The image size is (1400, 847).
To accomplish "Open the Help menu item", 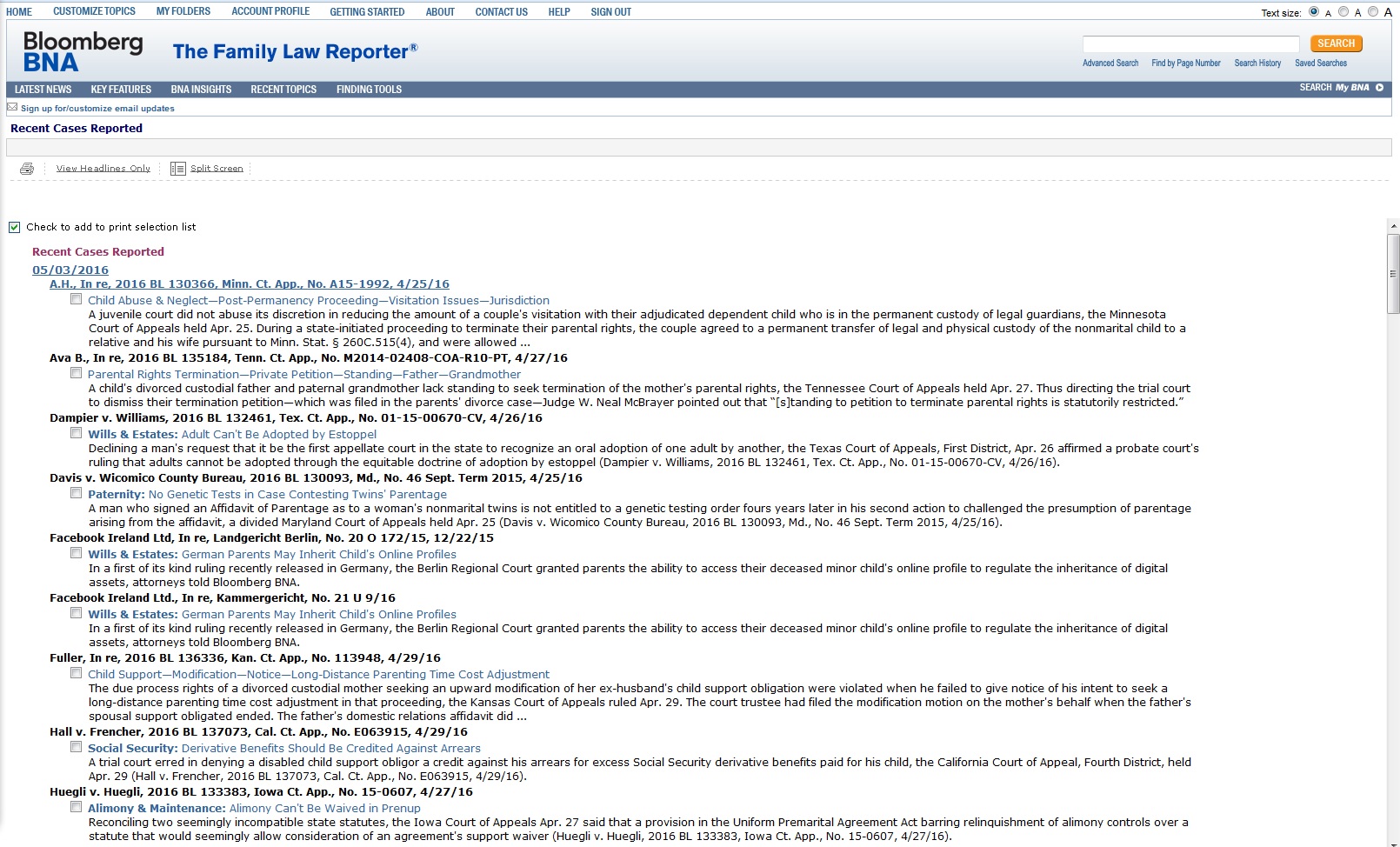I will 559,12.
